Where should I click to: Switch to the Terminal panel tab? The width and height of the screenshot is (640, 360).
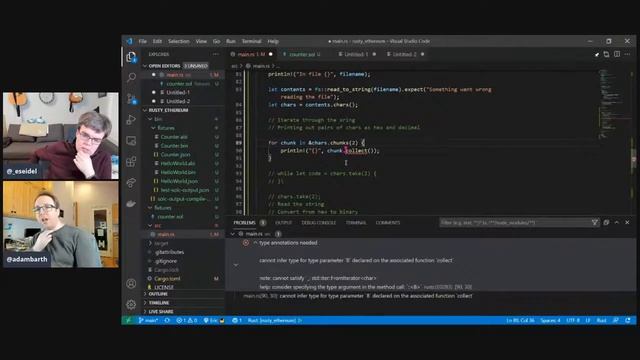356,223
